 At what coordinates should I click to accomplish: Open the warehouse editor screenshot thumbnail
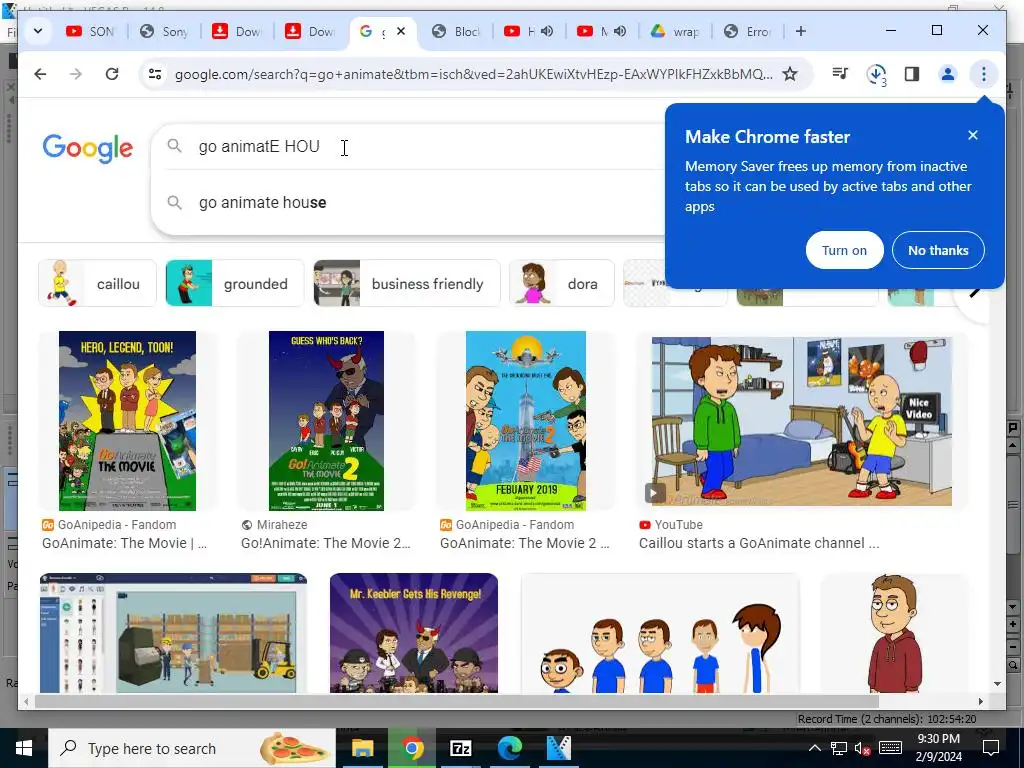[x=173, y=633]
